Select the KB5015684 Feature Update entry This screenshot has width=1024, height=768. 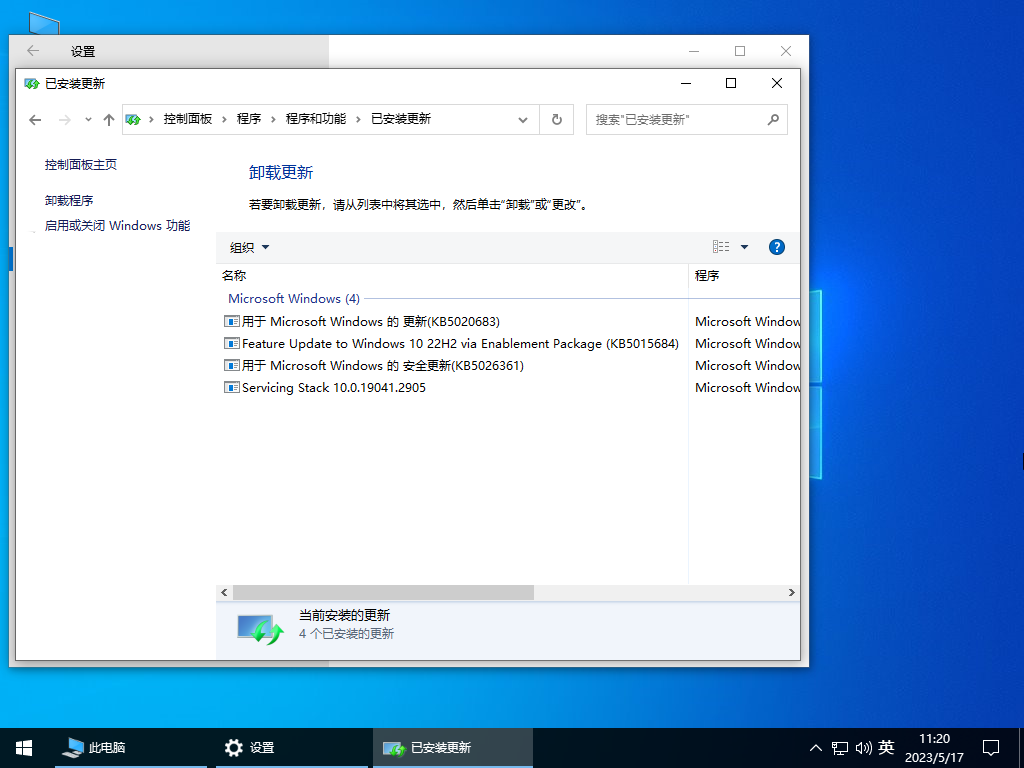click(450, 343)
